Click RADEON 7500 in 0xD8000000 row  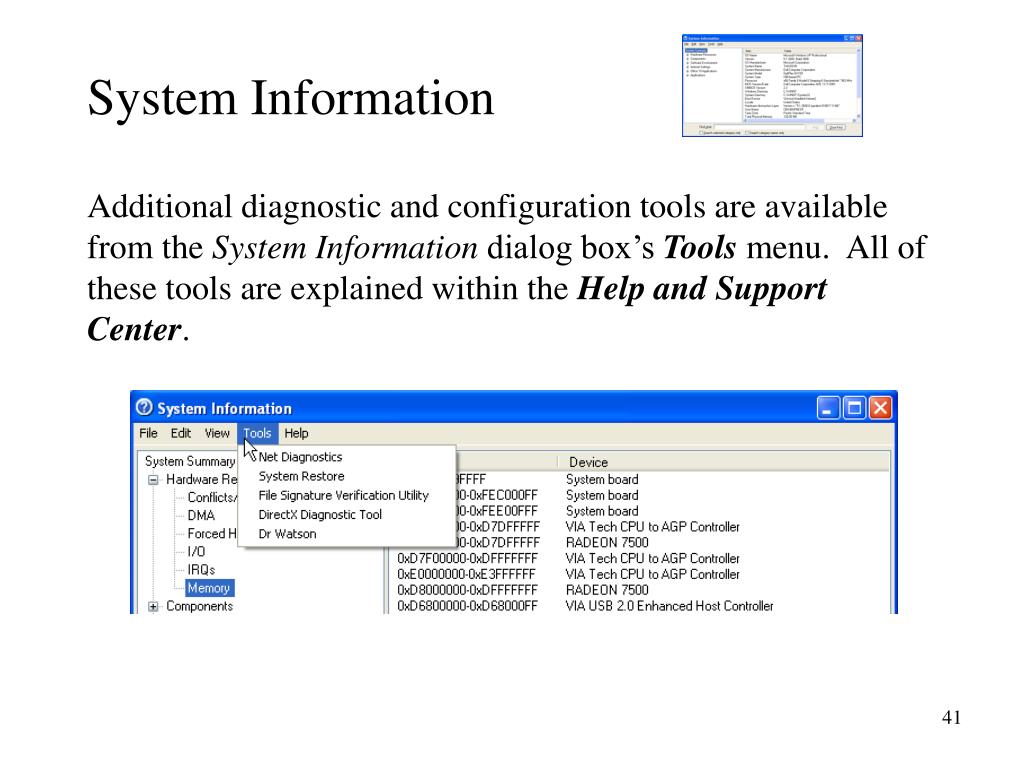pyautogui.click(x=607, y=590)
